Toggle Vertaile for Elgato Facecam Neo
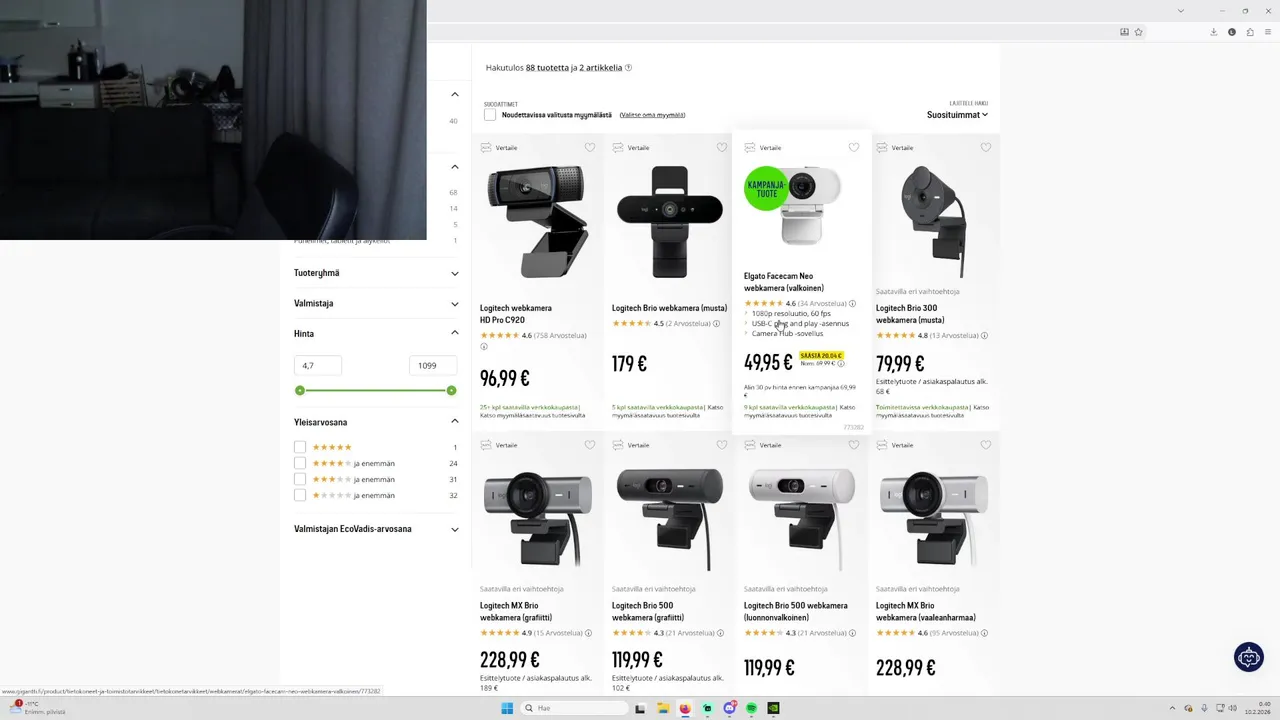The width and height of the screenshot is (1280, 720). [x=763, y=147]
